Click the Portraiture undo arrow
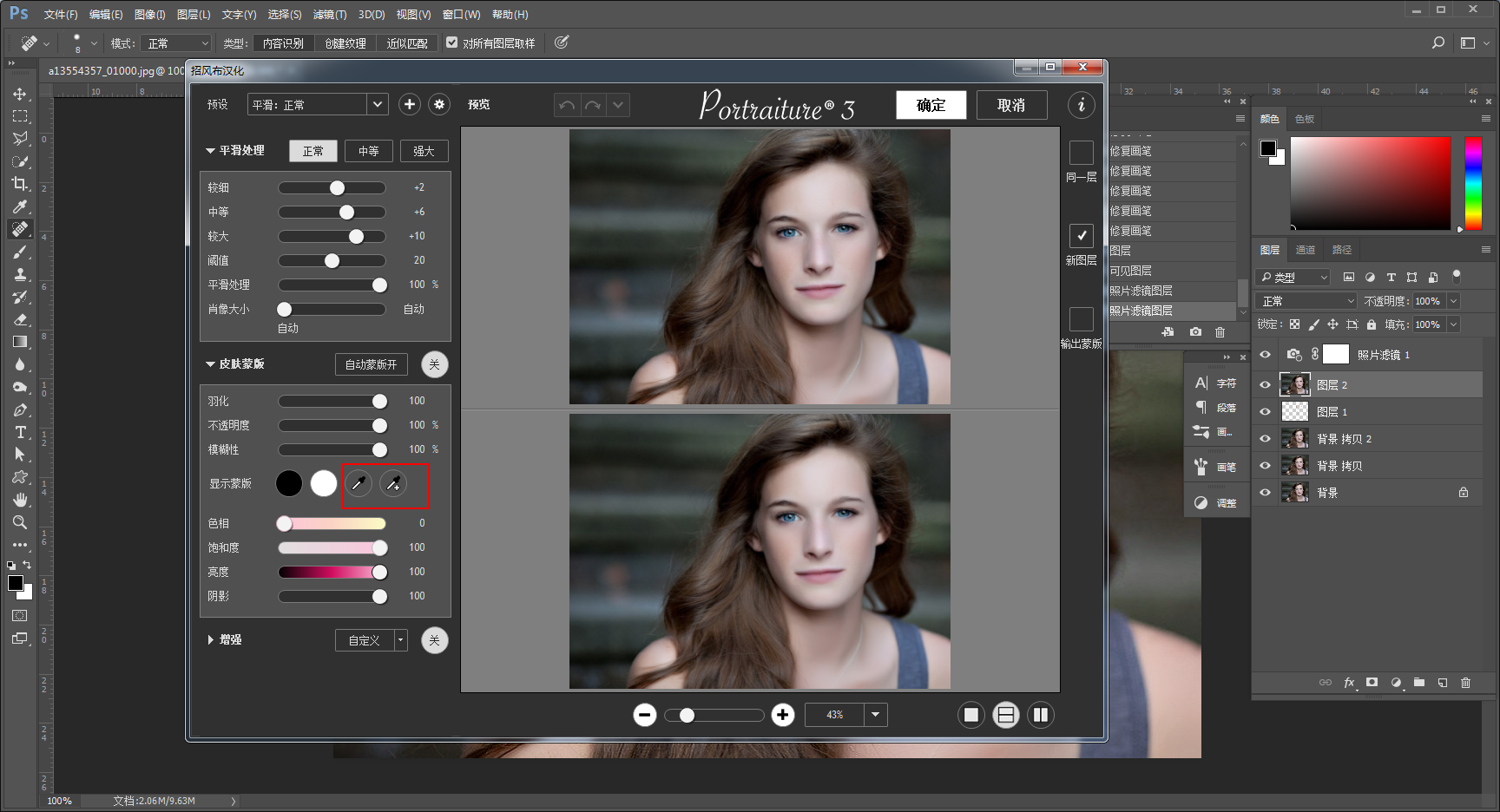This screenshot has width=1500, height=812. (568, 106)
